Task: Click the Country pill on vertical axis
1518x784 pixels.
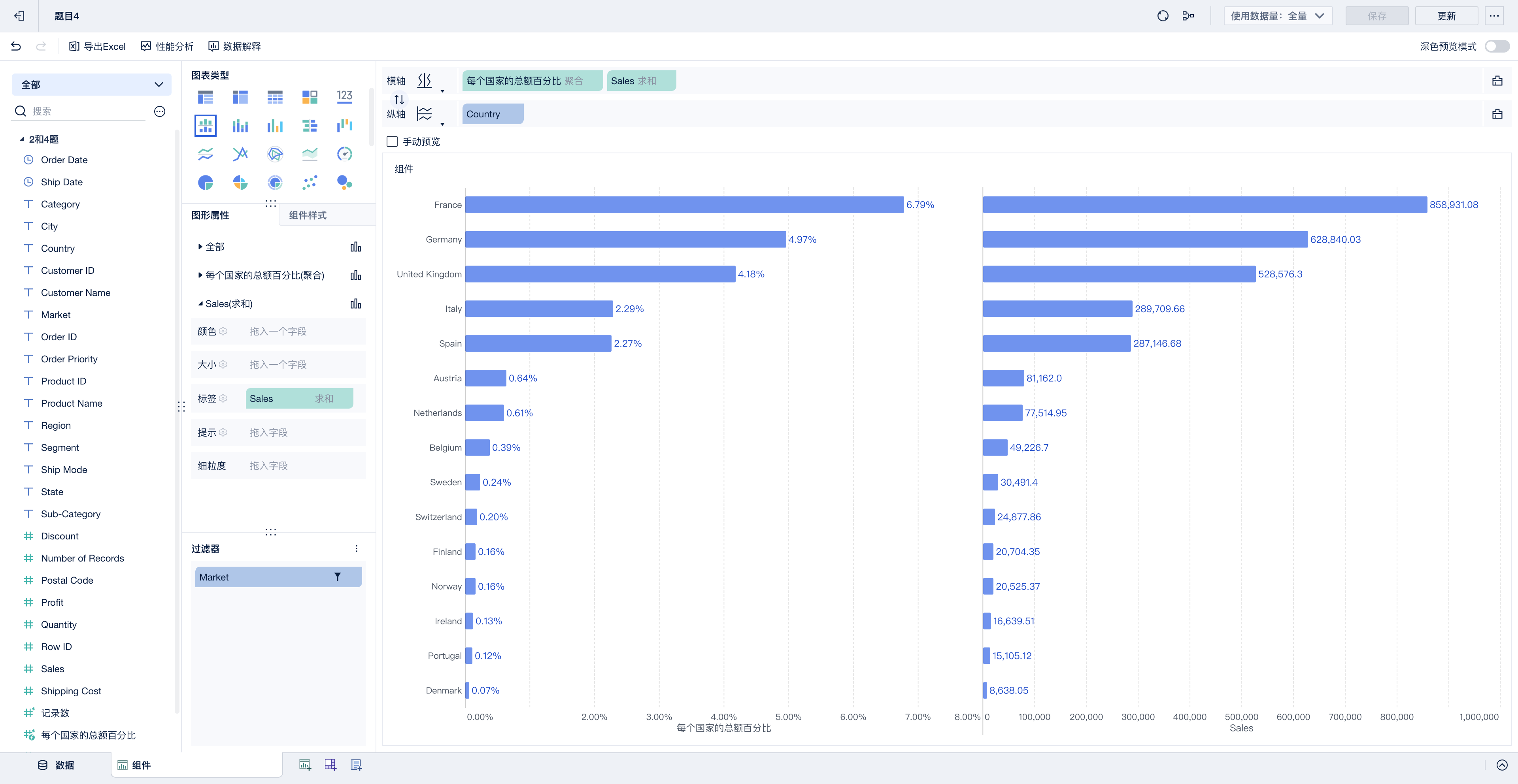Action: click(x=493, y=114)
